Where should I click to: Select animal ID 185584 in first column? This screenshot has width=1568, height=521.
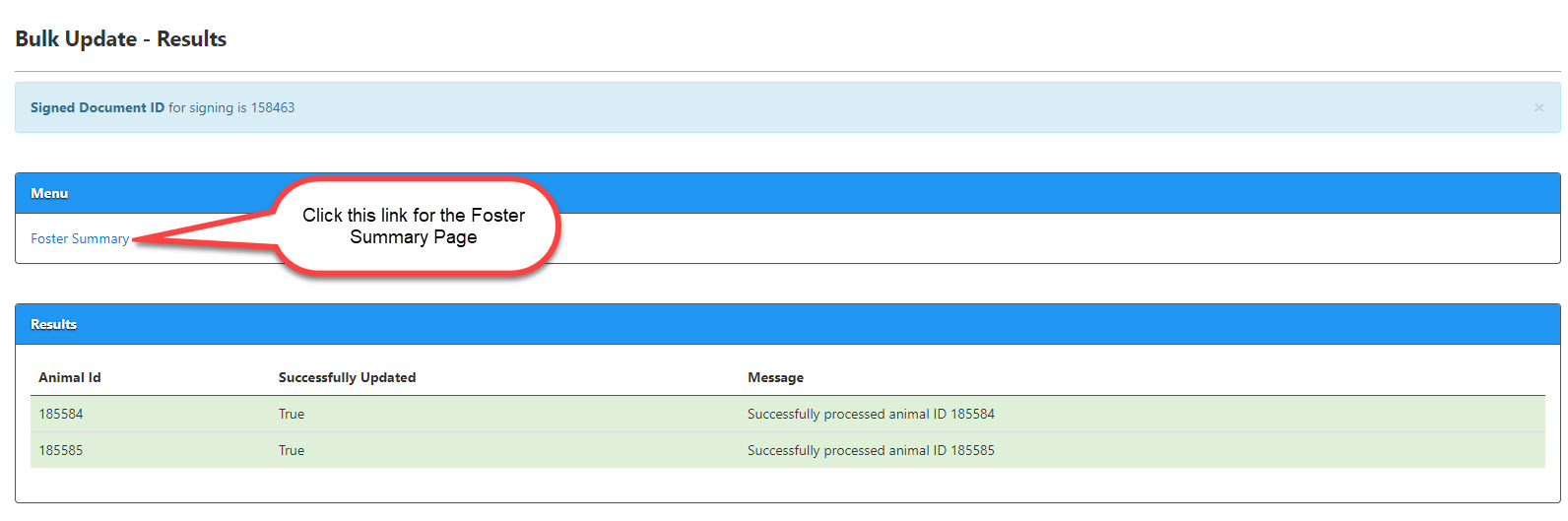[x=61, y=414]
